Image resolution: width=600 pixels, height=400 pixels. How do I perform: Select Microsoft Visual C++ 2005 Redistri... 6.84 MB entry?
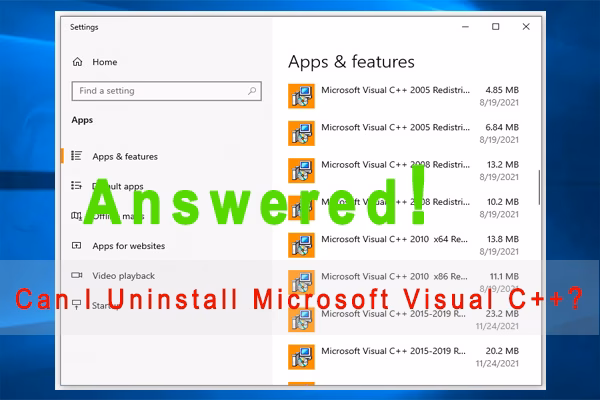pyautogui.click(x=403, y=133)
